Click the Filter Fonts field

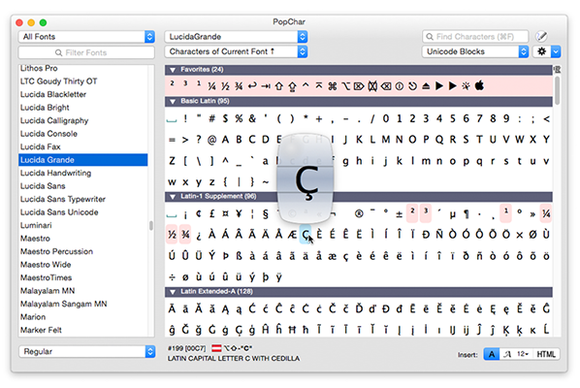tap(87, 53)
